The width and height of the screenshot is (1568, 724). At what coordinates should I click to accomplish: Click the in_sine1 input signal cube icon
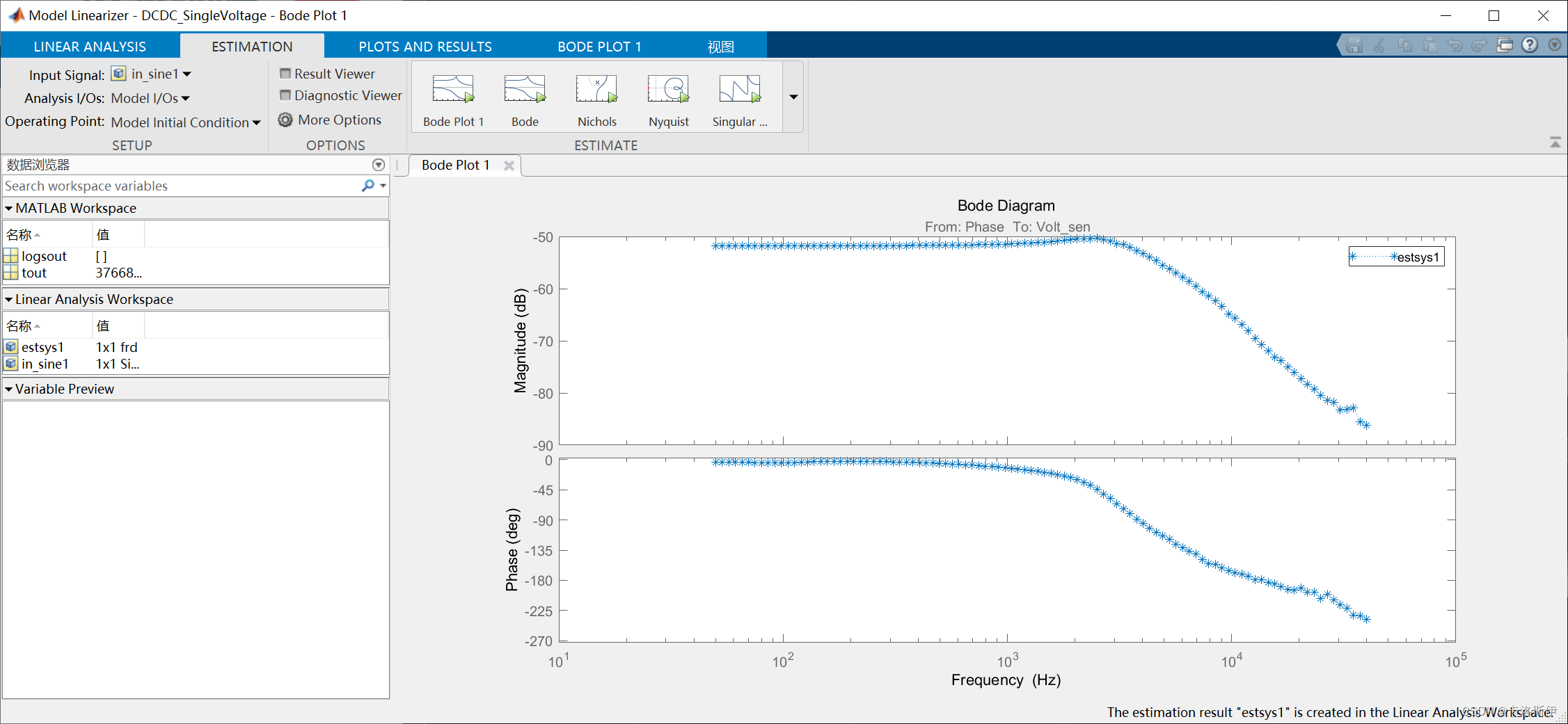pos(119,74)
